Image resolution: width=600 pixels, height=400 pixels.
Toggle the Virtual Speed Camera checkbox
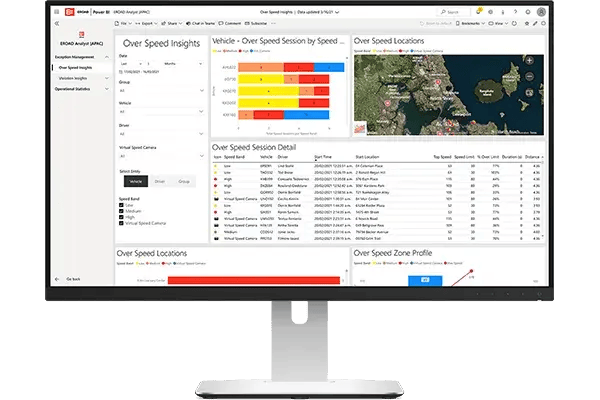(x=121, y=223)
